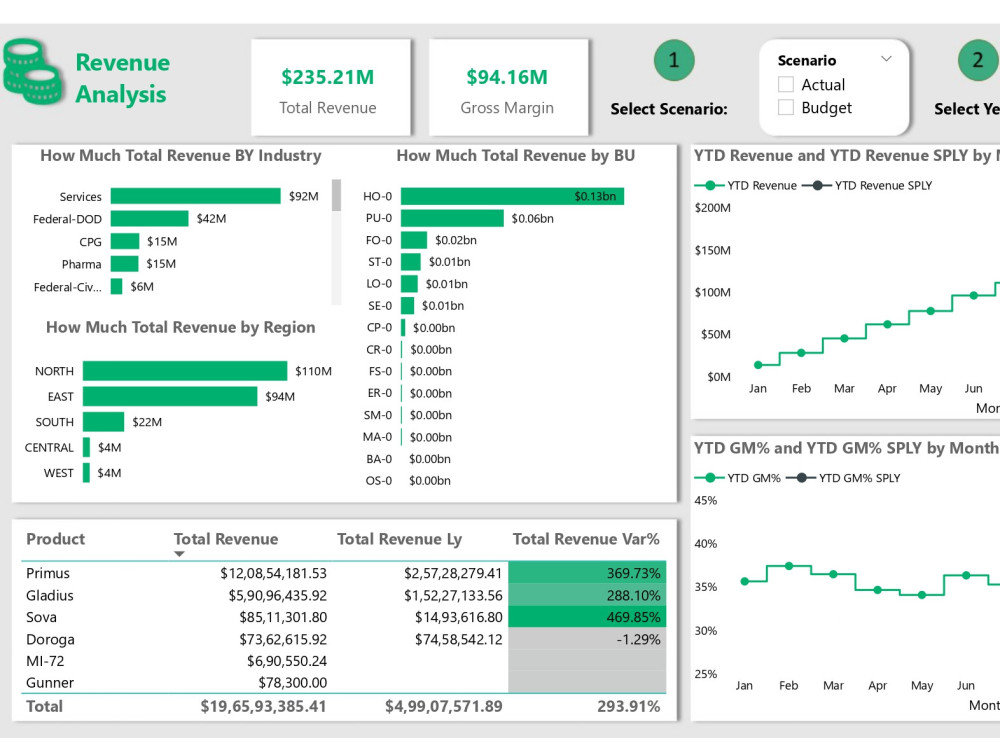Select the Total Revenue KPI card

(x=331, y=87)
